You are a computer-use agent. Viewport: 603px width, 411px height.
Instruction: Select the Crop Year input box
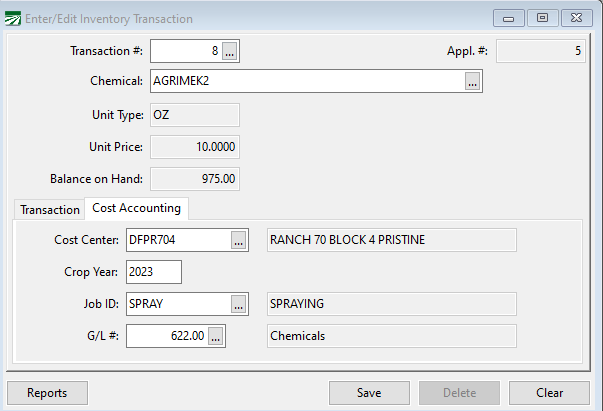pos(153,272)
